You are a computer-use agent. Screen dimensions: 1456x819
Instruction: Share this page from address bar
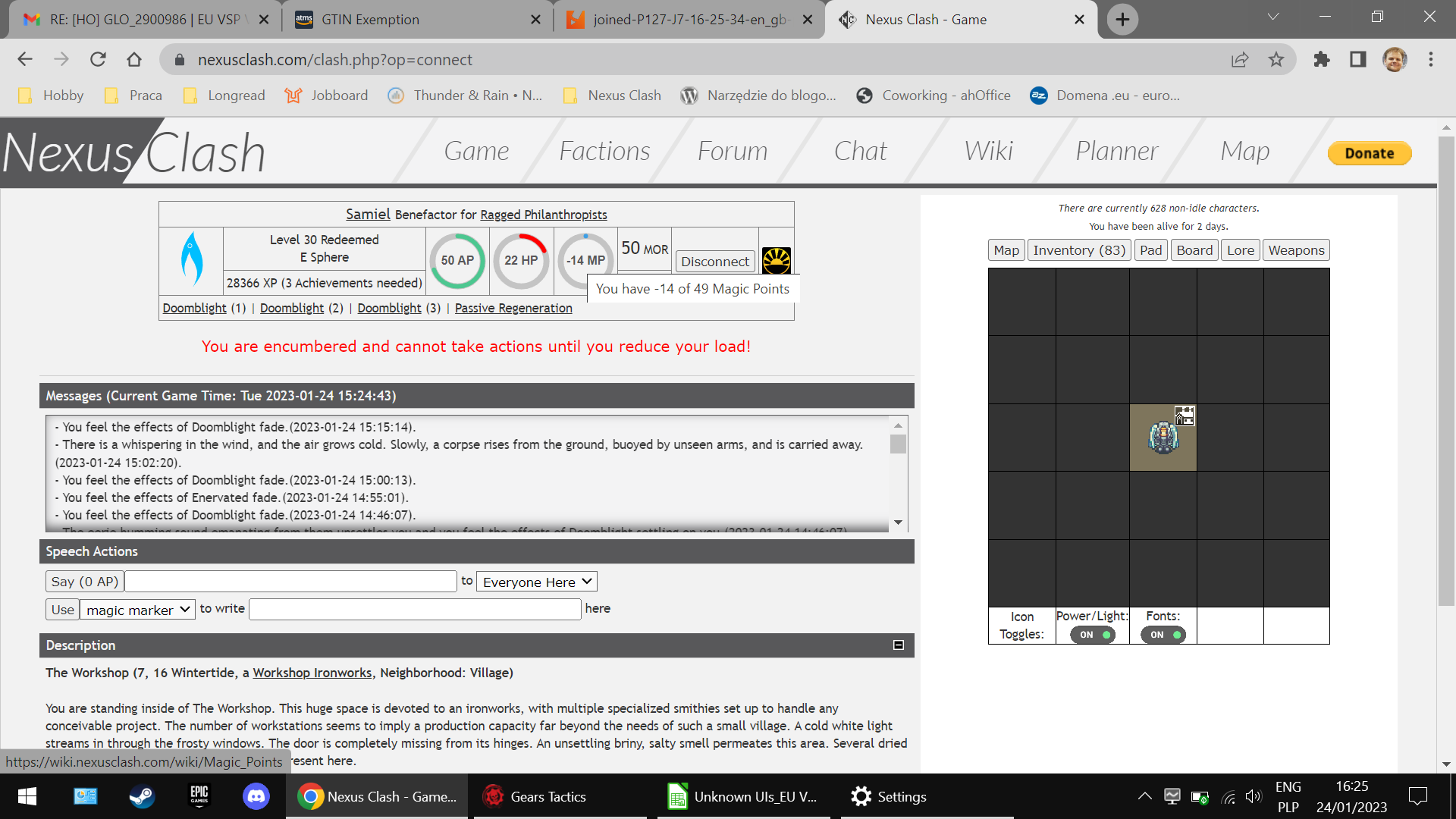pyautogui.click(x=1240, y=59)
